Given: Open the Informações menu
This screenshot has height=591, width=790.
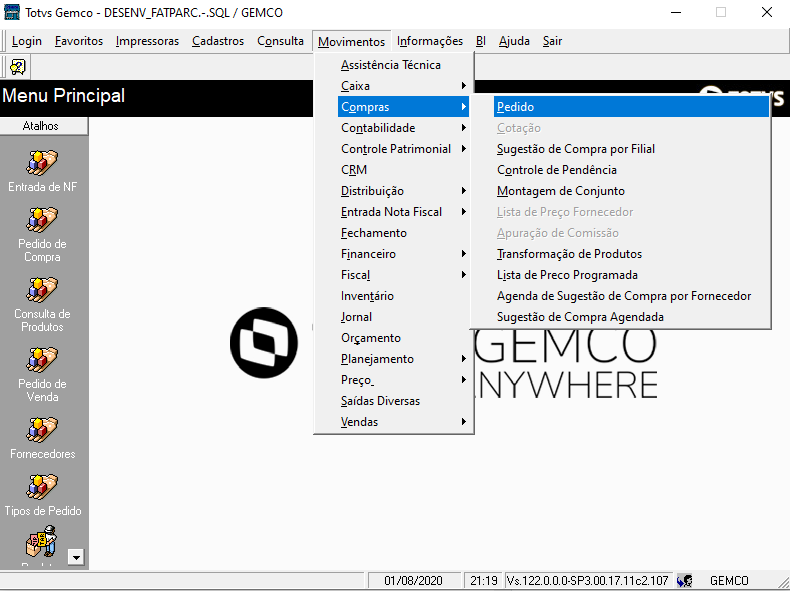Looking at the screenshot, I should (x=430, y=41).
